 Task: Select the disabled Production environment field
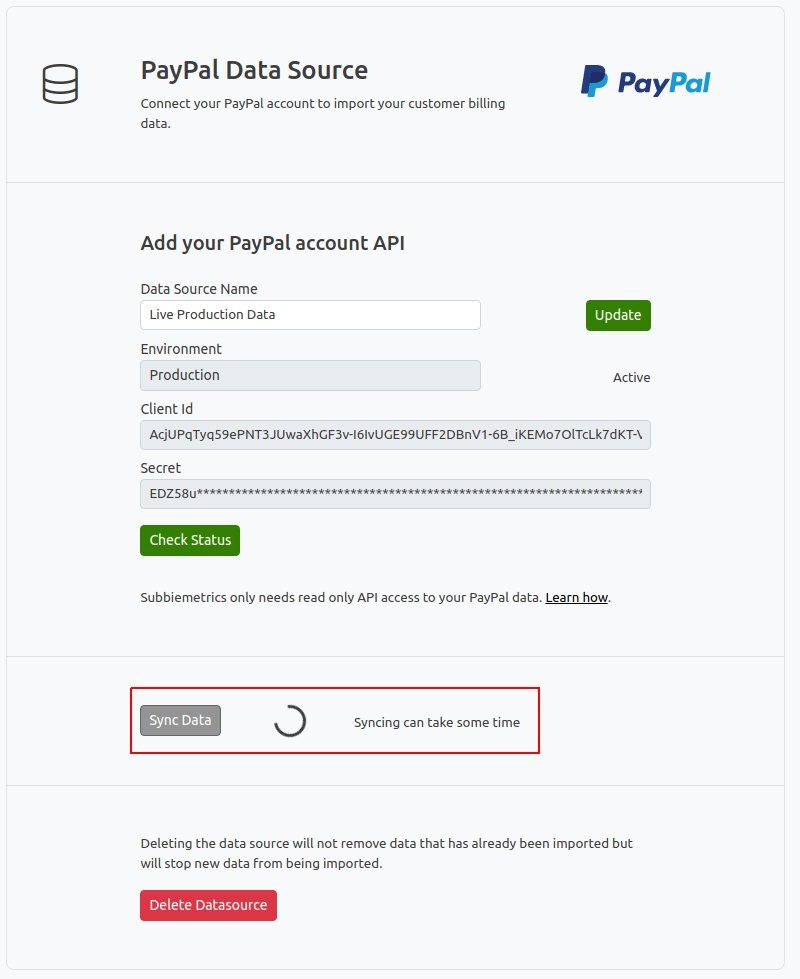pos(310,375)
